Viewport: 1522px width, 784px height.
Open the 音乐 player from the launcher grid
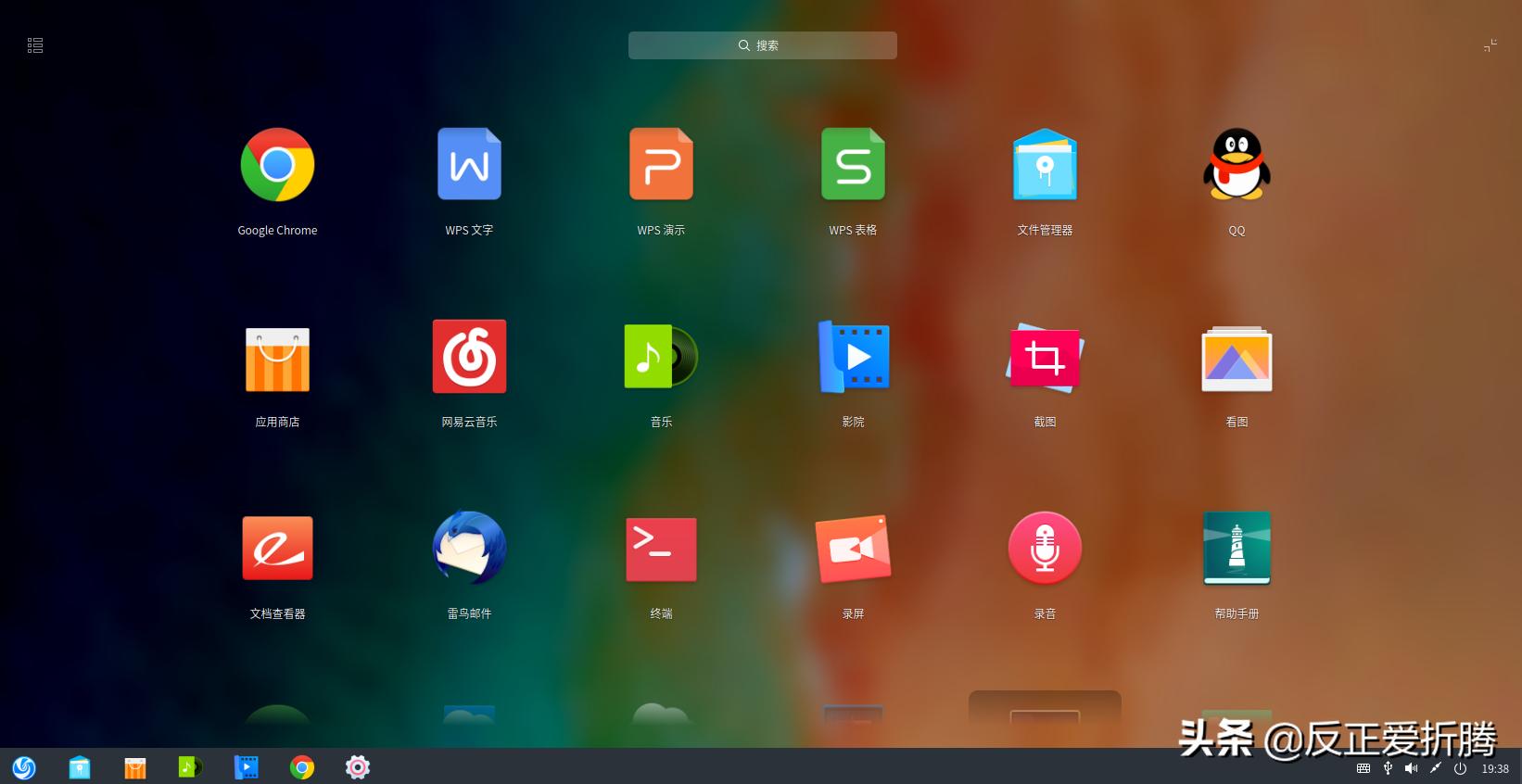661,357
